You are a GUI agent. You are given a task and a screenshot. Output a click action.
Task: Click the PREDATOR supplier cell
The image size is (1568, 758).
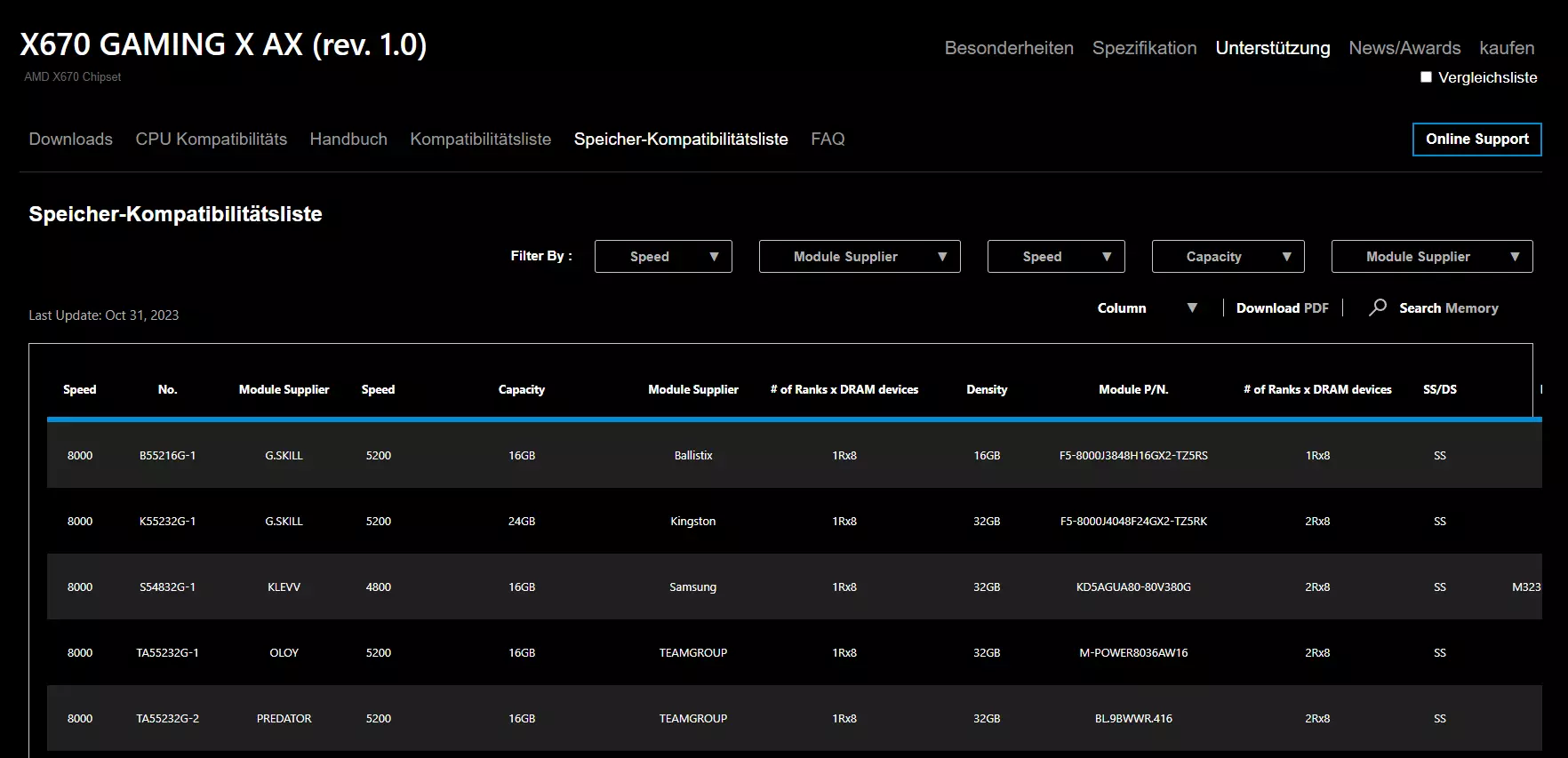[x=284, y=718]
